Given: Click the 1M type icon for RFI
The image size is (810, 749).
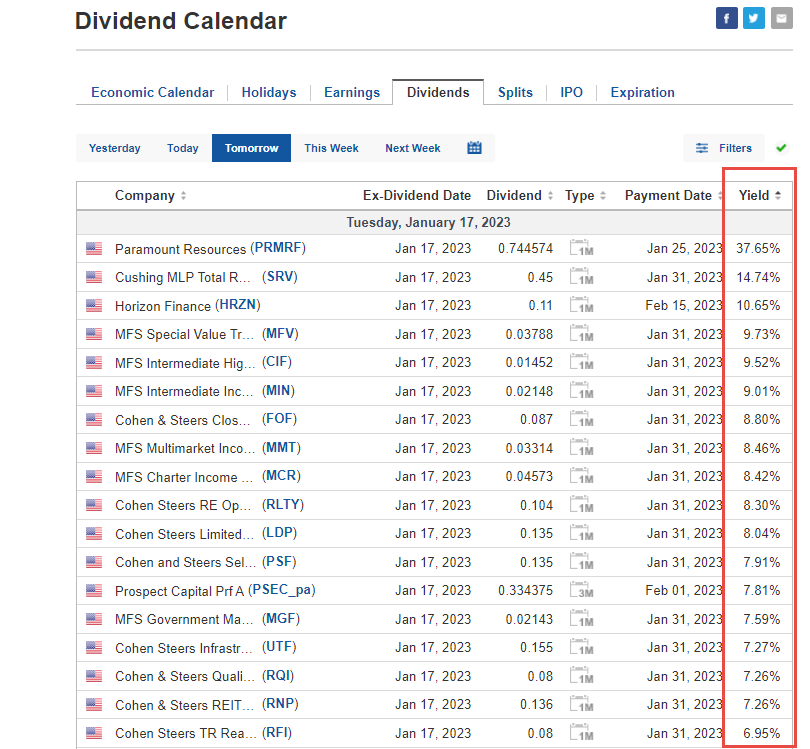Looking at the screenshot, I should point(581,732).
